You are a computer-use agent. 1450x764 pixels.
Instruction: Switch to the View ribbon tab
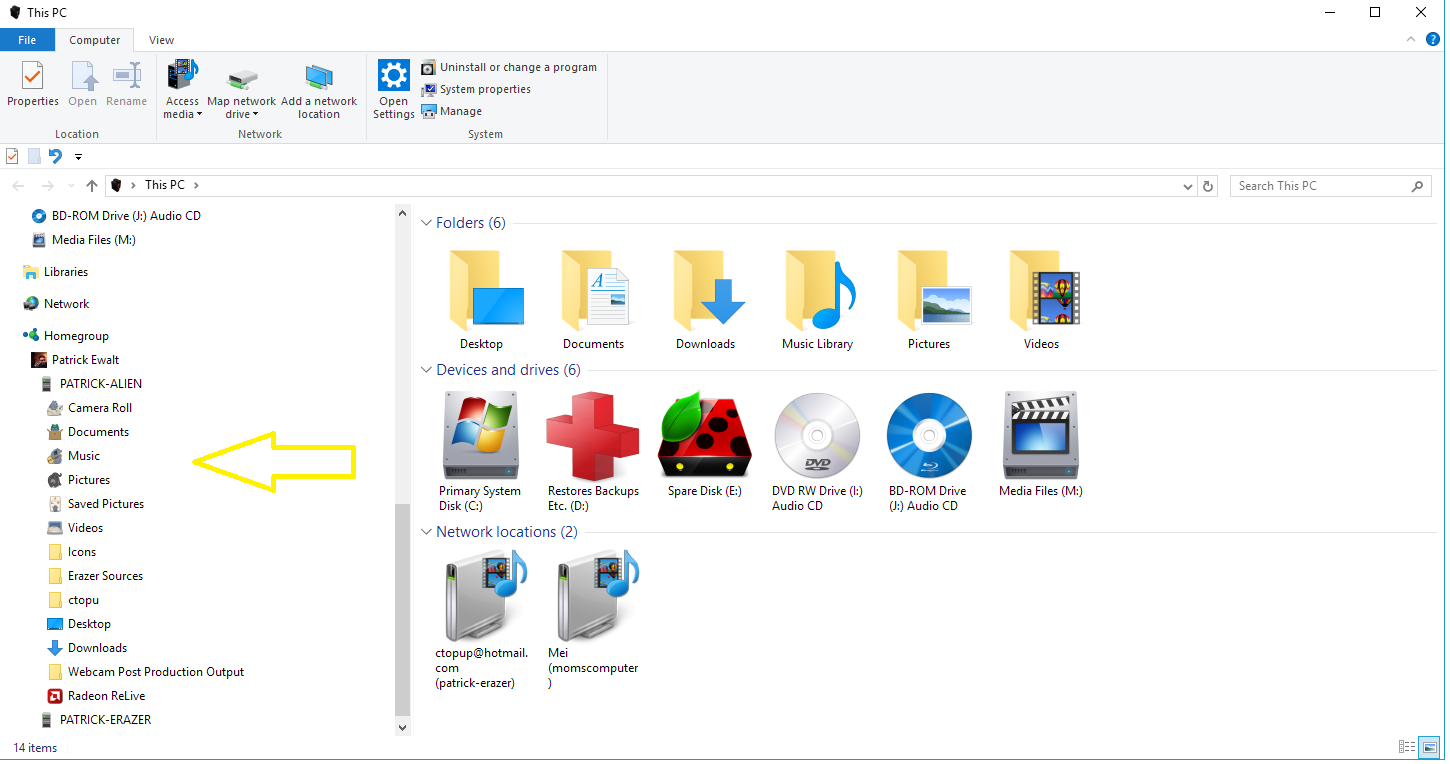(x=161, y=40)
